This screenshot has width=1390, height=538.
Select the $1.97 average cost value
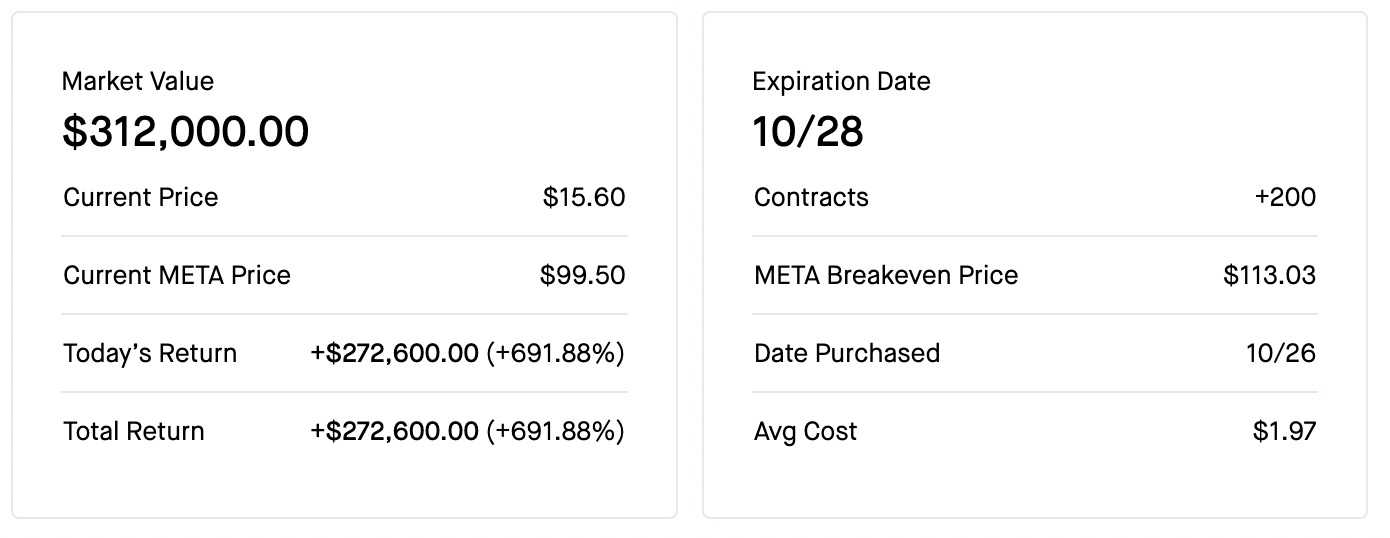coord(1284,431)
